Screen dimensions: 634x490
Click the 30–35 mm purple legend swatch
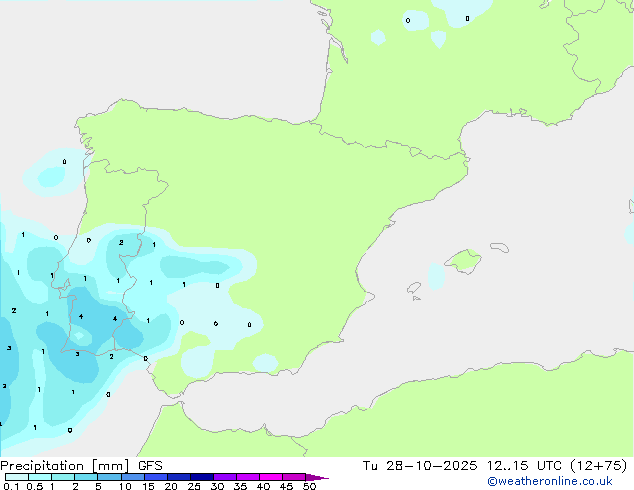tap(225, 477)
